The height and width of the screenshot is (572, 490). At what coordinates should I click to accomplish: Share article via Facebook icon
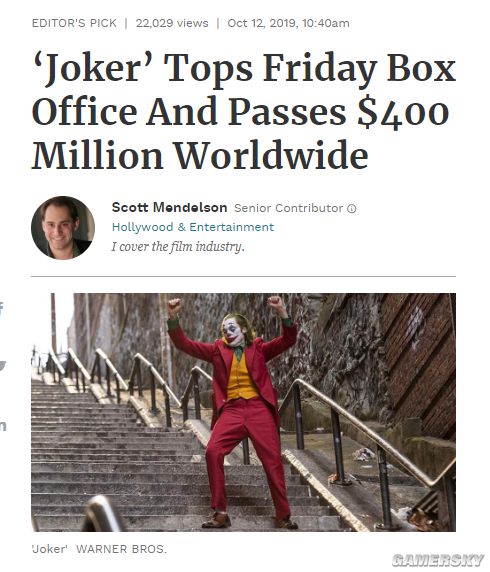[1, 309]
